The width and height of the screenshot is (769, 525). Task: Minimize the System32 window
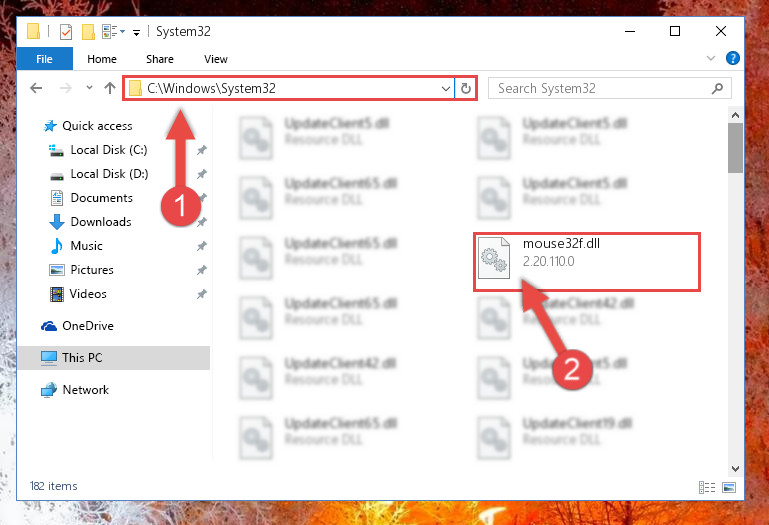click(630, 31)
